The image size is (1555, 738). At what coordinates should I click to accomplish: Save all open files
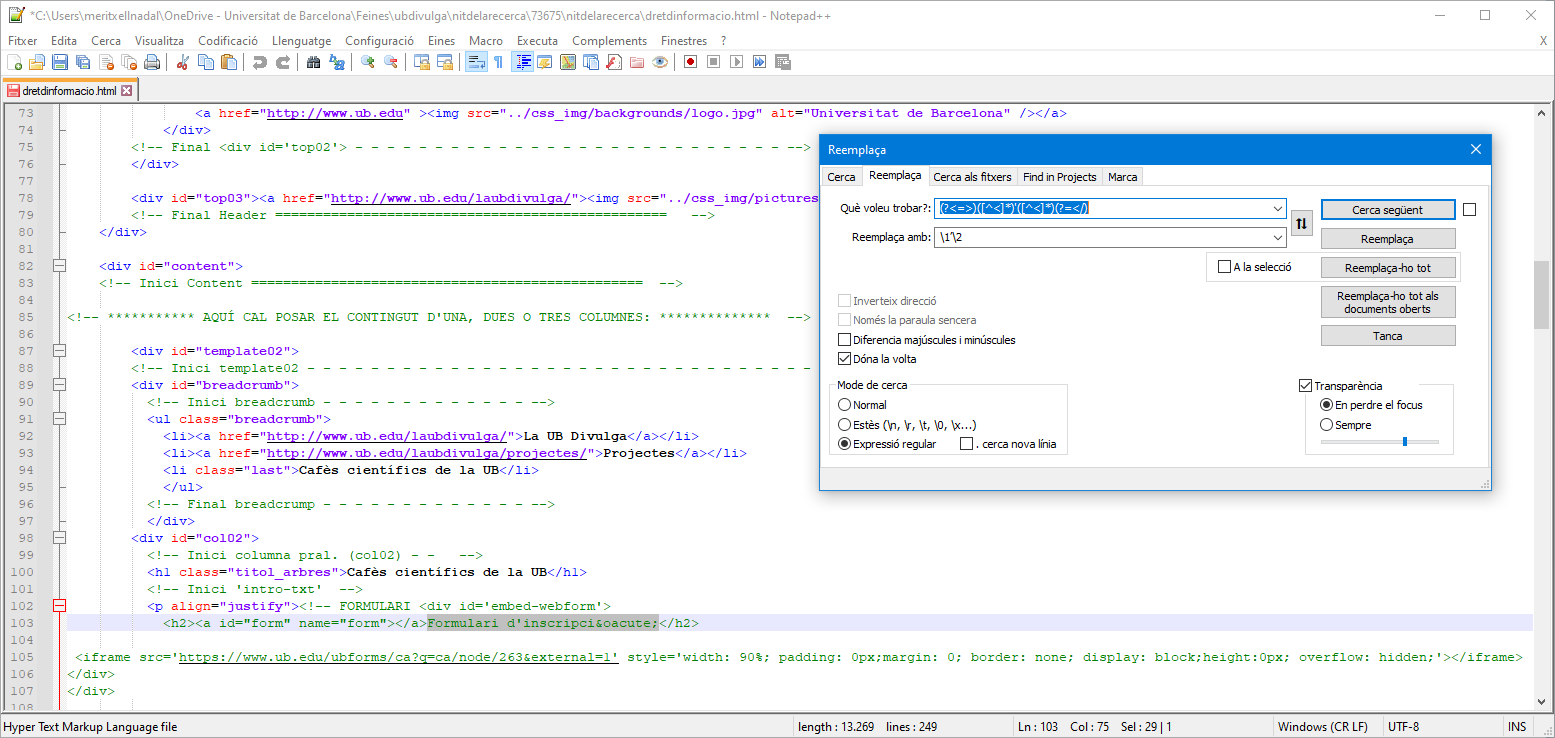(82, 61)
